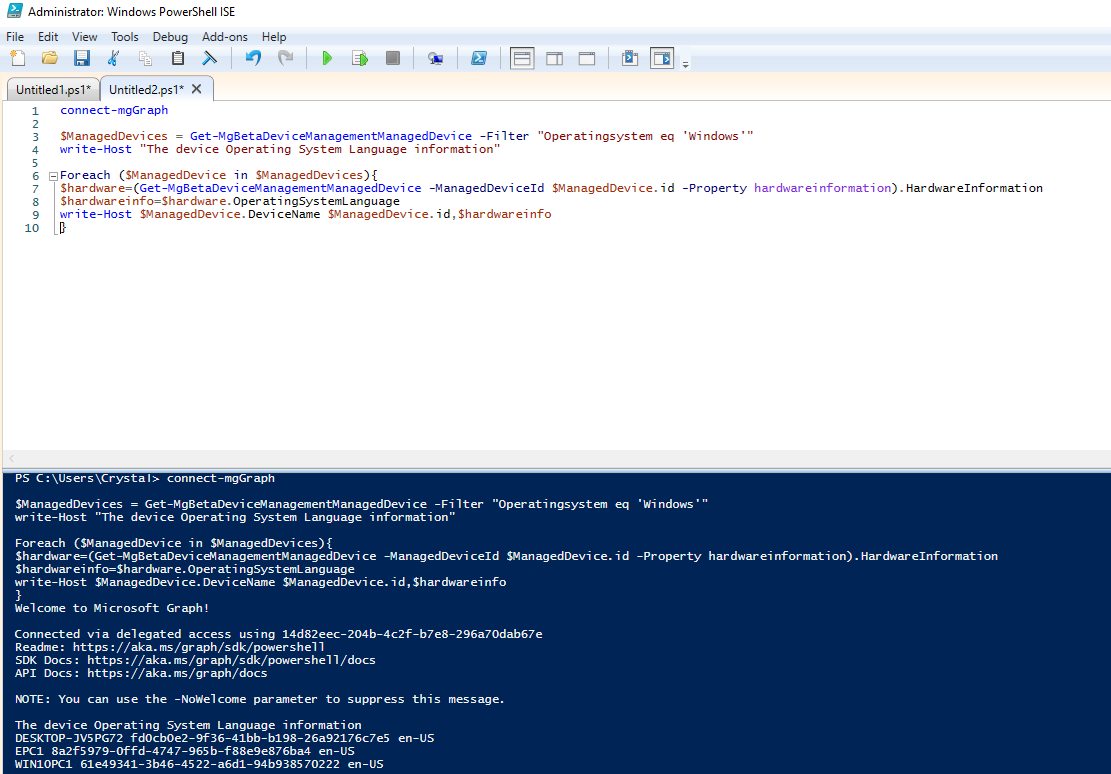The height and width of the screenshot is (774, 1111).
Task: Save the current script
Action: pos(81,58)
